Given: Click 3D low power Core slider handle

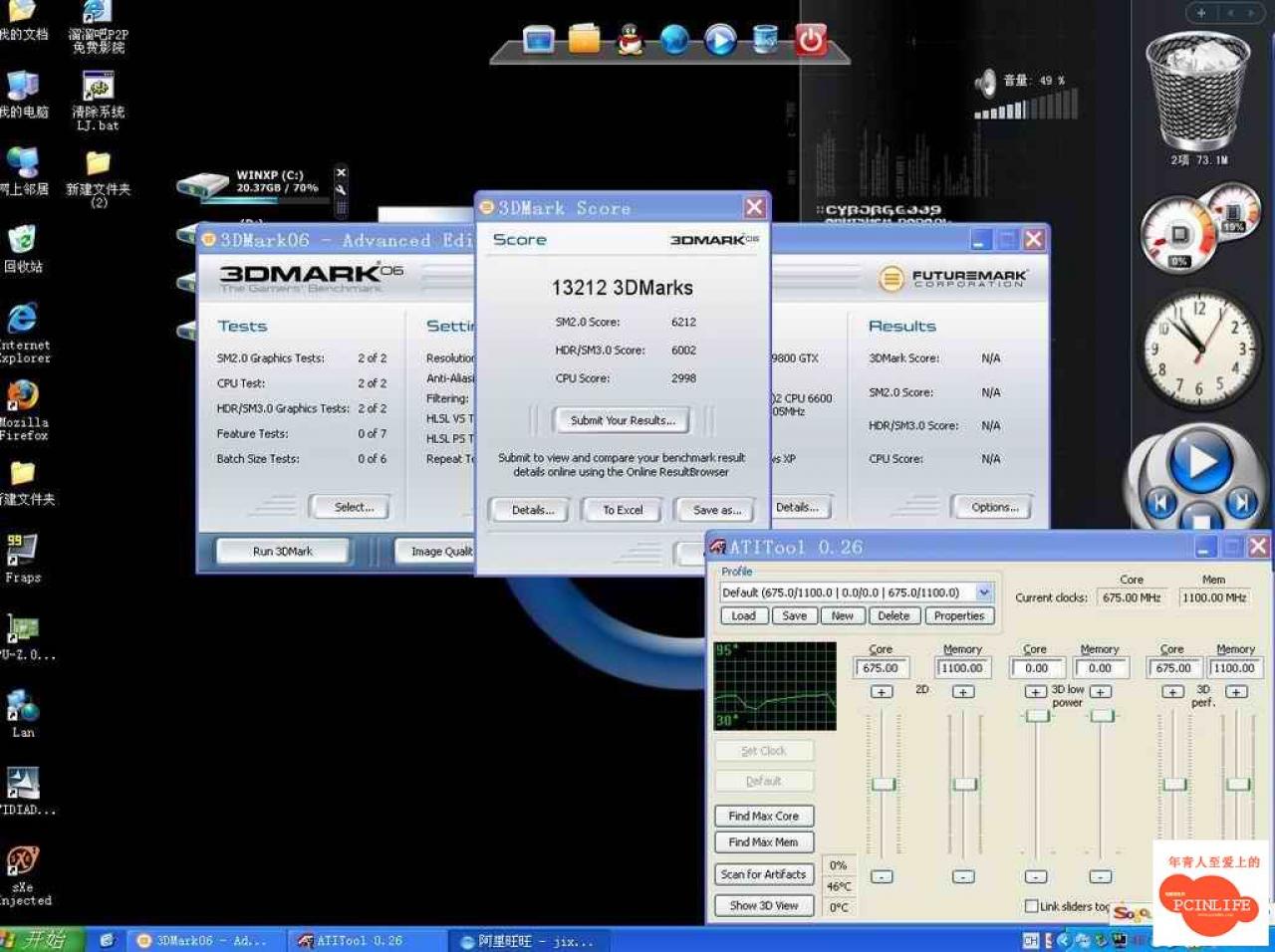Looking at the screenshot, I should [x=1038, y=715].
